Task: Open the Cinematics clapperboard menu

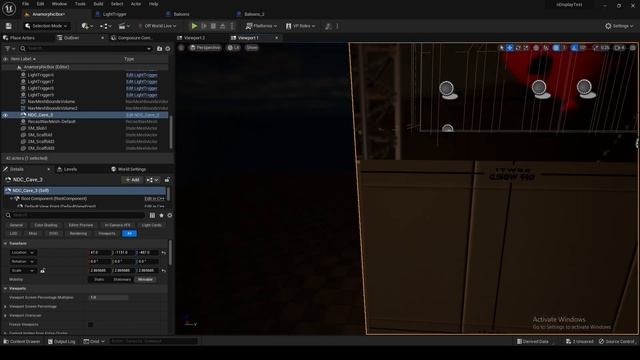Action: pyautogui.click(x=123, y=26)
